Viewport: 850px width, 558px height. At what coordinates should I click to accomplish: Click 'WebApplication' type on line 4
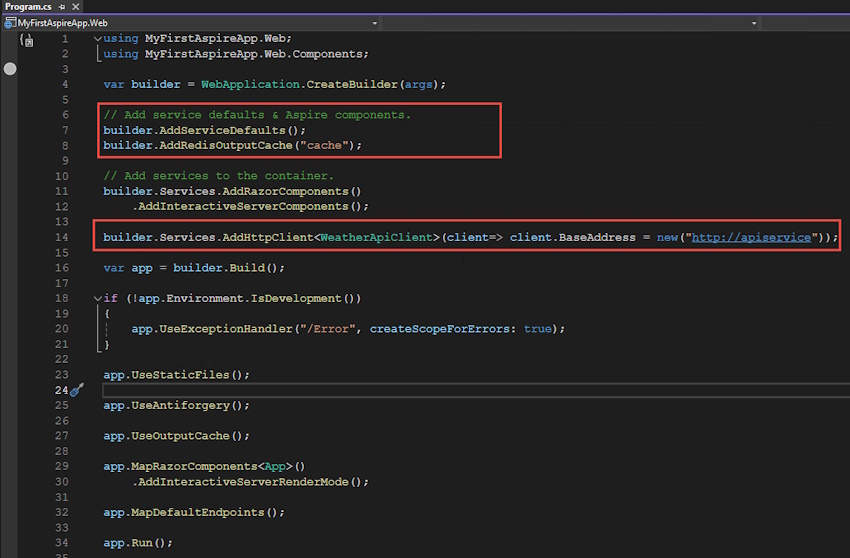250,85
